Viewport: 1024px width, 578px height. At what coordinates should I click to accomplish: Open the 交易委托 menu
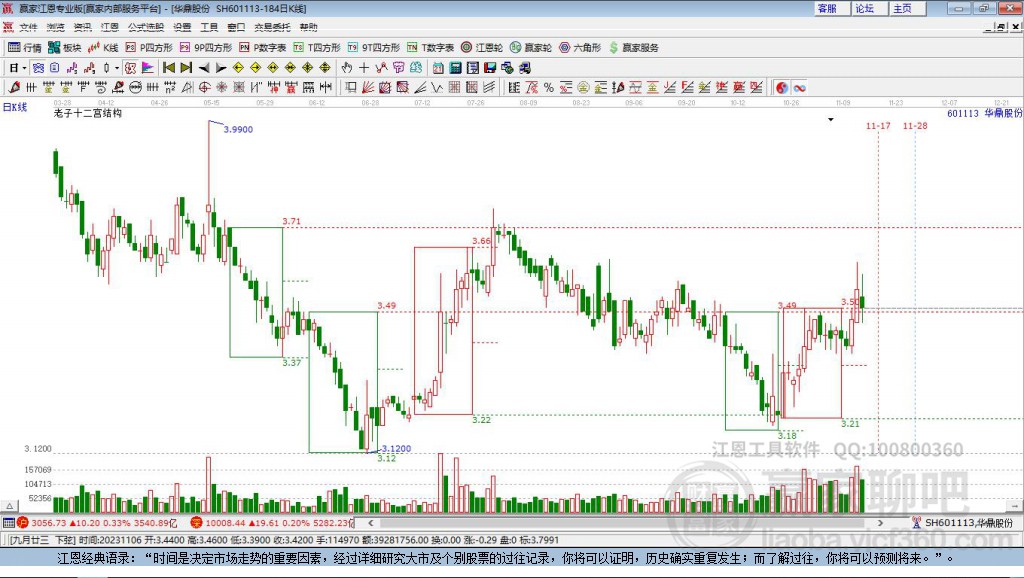pos(272,27)
